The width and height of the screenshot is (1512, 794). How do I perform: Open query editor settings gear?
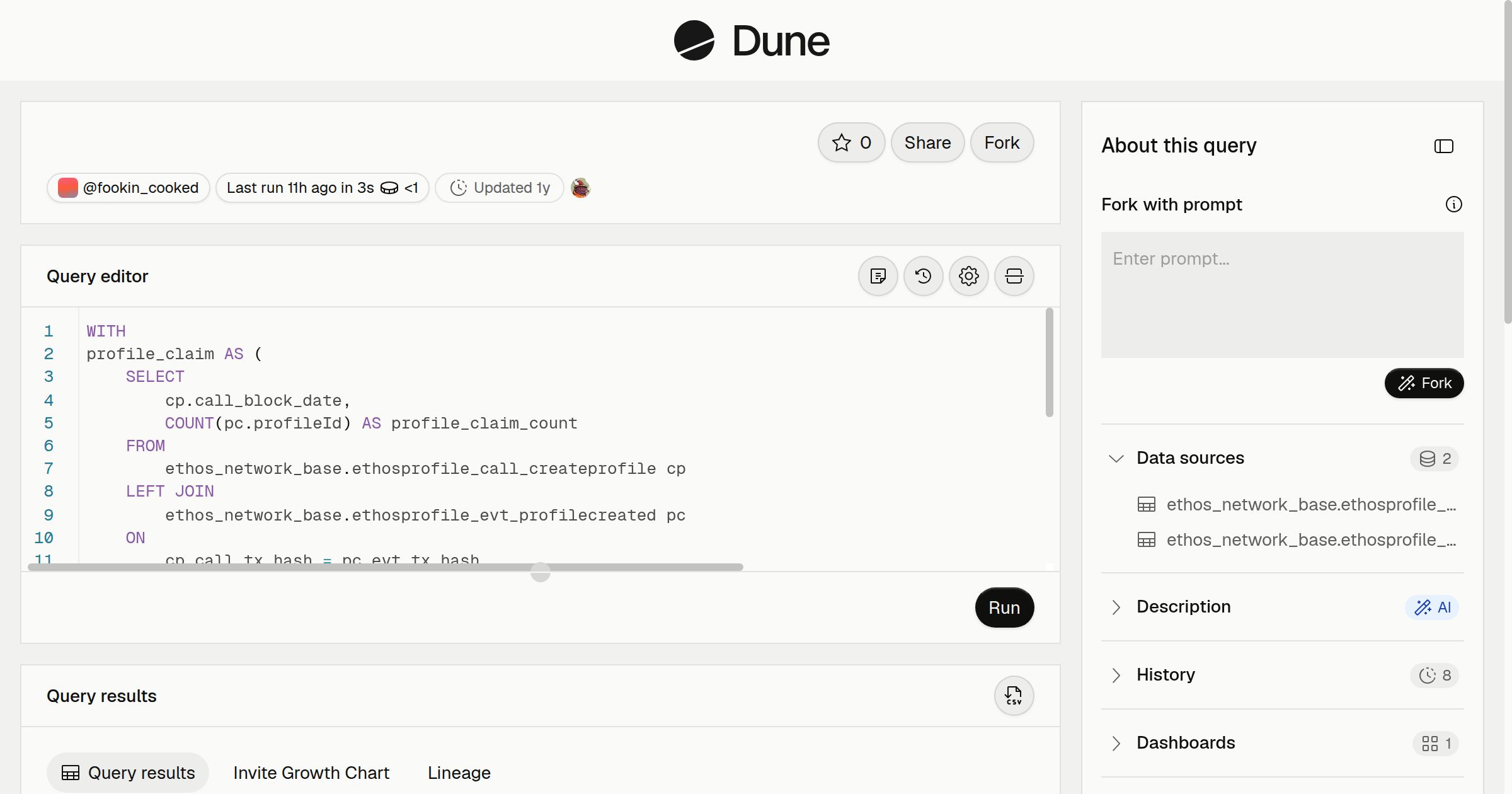[x=968, y=276]
